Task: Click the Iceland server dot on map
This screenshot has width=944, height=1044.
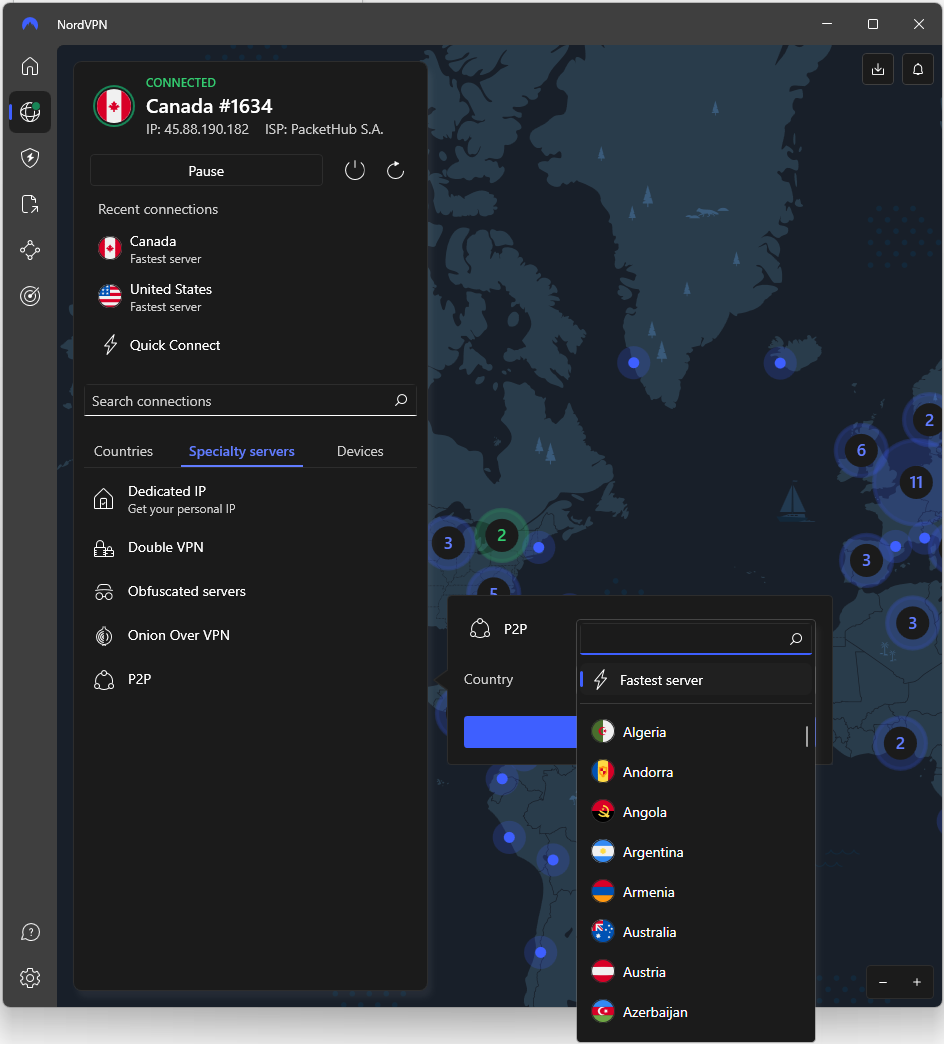Action: click(x=780, y=363)
